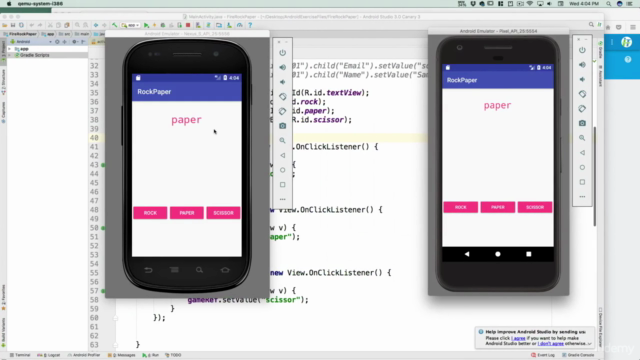
Task: Tap the Nexus phone's hardware back key
Action: point(148,270)
